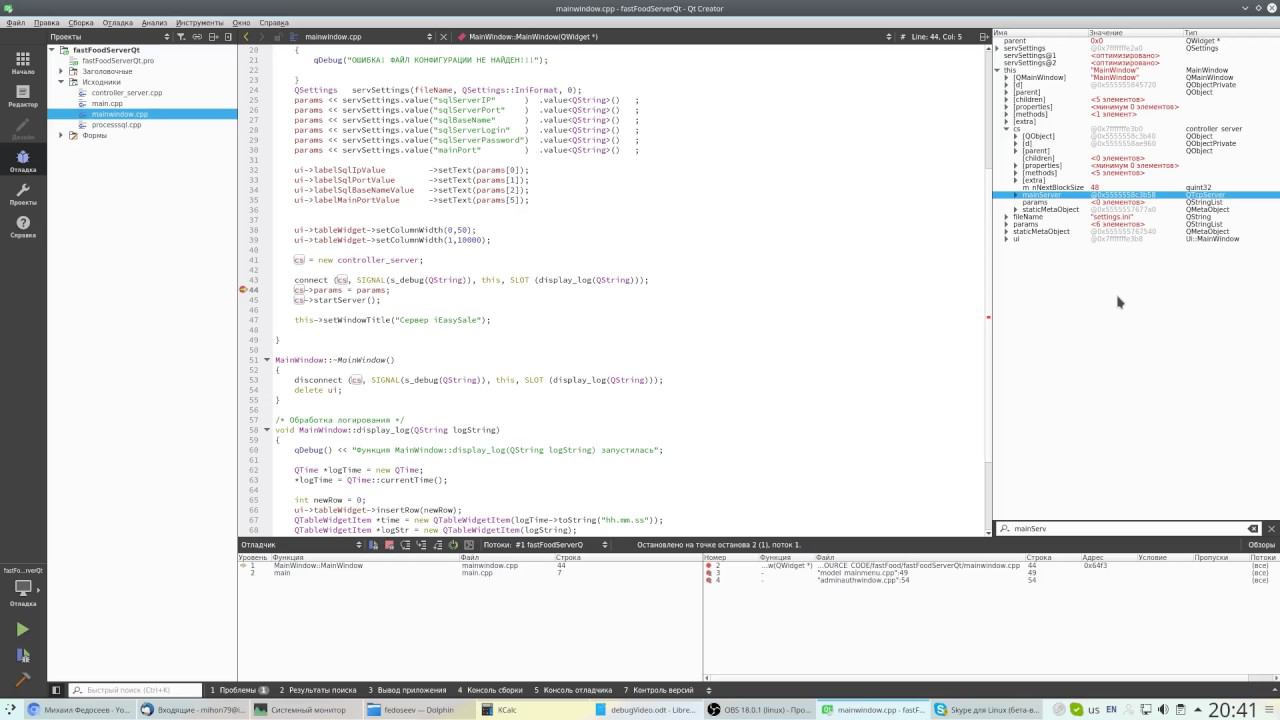Screen dimensions: 1280x720
Task: Open the Debug mode in left sidebar
Action: coord(22,160)
